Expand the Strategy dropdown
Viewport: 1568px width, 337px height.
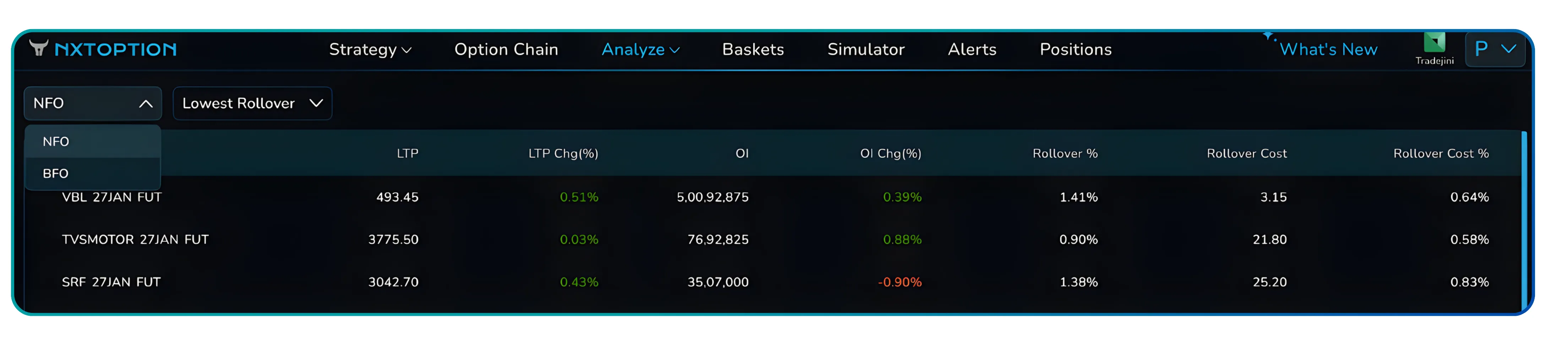click(x=370, y=49)
